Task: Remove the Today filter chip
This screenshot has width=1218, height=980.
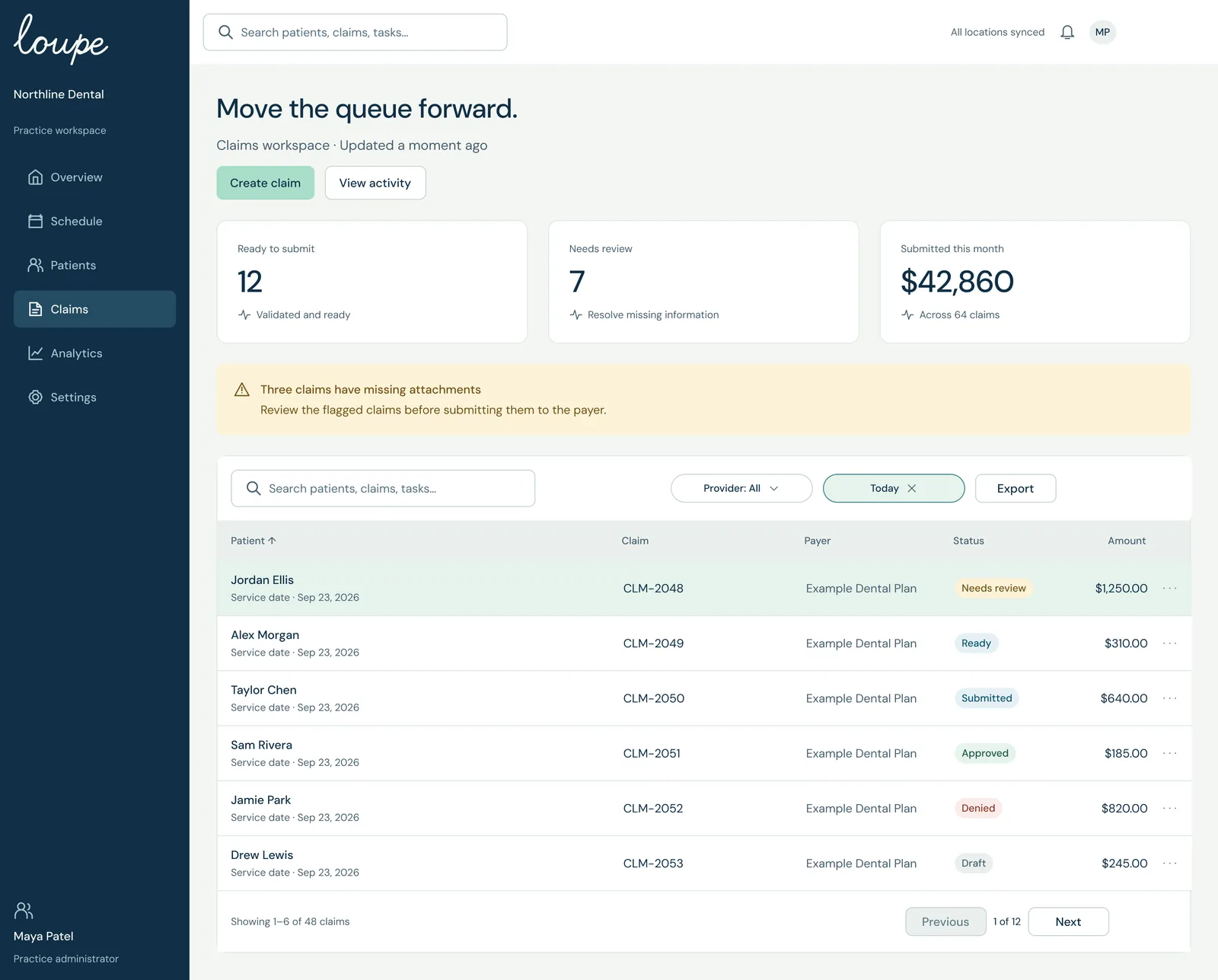Action: [x=912, y=489]
